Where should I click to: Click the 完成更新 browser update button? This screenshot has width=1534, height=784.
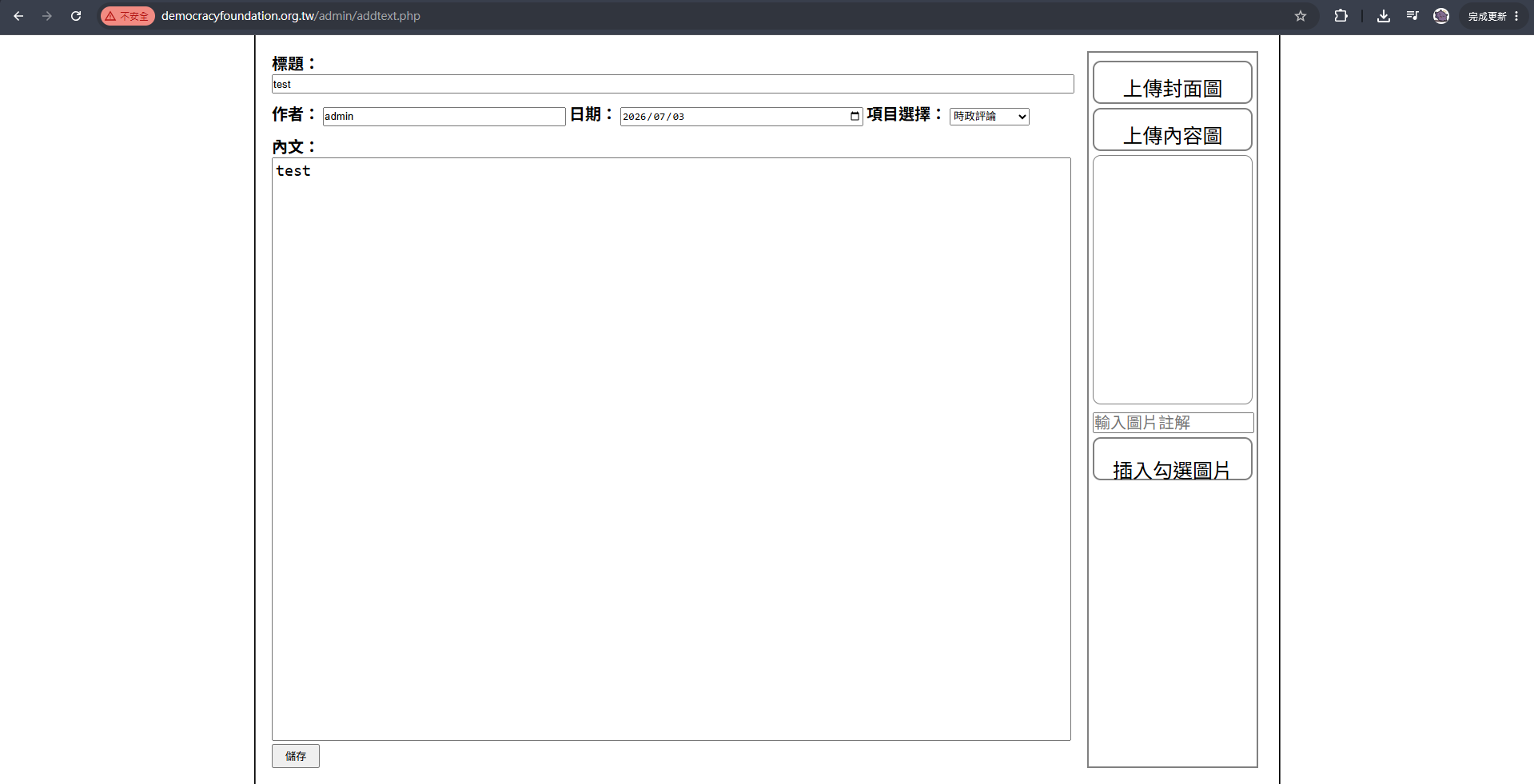pos(1493,16)
